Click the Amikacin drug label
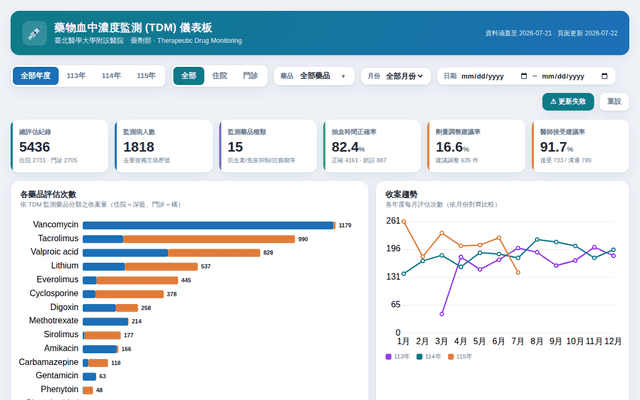The image size is (640, 400). (61, 348)
